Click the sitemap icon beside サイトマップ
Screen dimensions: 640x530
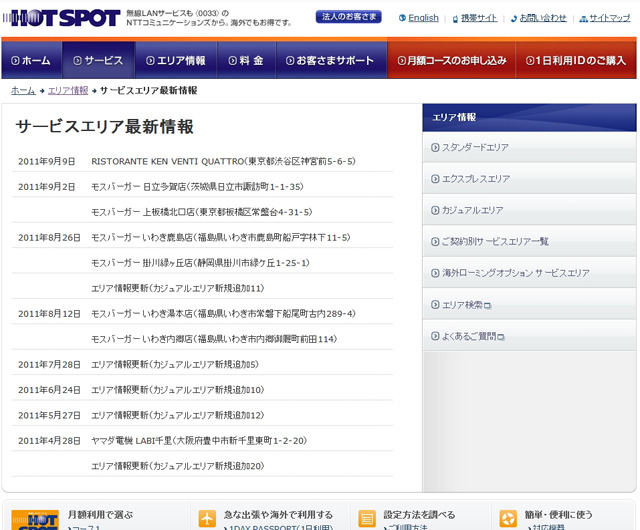[x=584, y=19]
